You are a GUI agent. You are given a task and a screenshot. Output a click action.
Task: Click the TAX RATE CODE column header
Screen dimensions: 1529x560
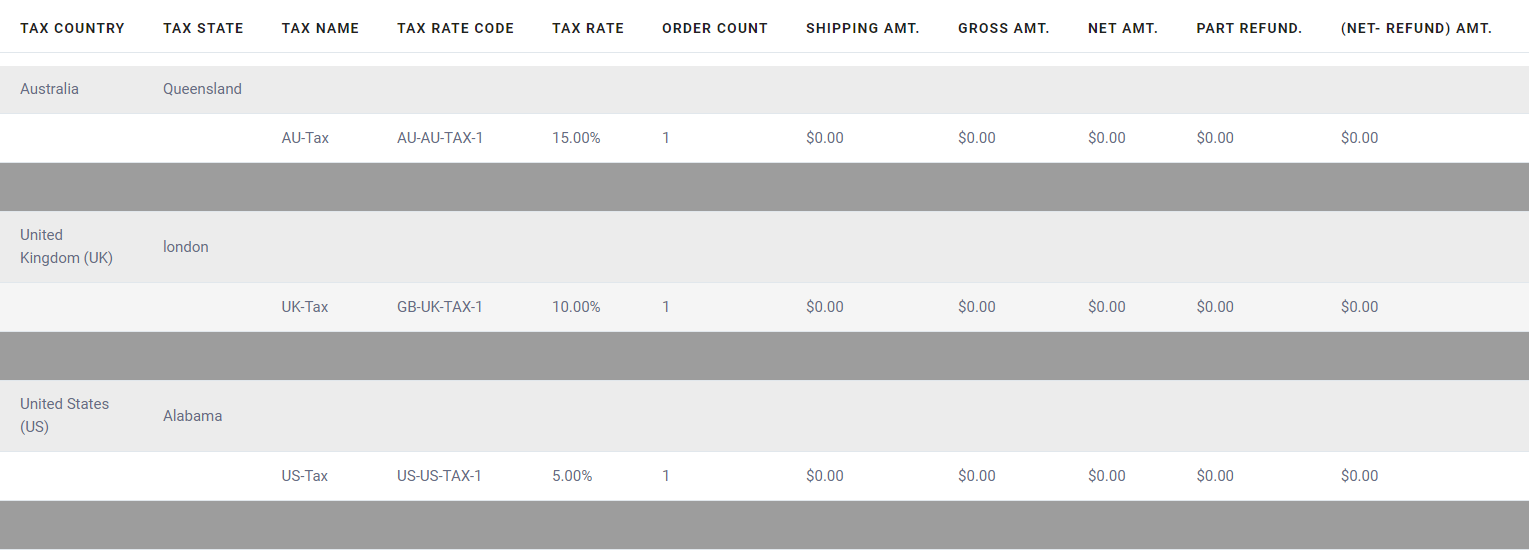pyautogui.click(x=455, y=28)
